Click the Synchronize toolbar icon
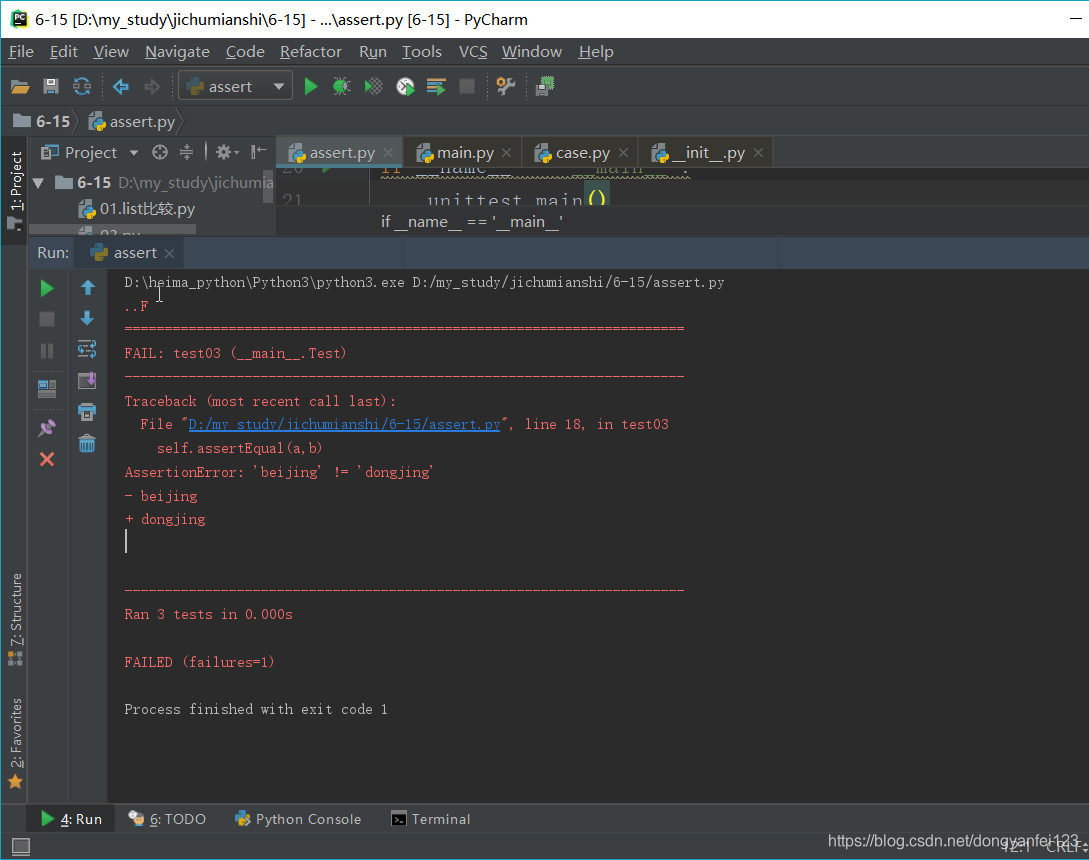This screenshot has width=1089, height=860. click(82, 86)
